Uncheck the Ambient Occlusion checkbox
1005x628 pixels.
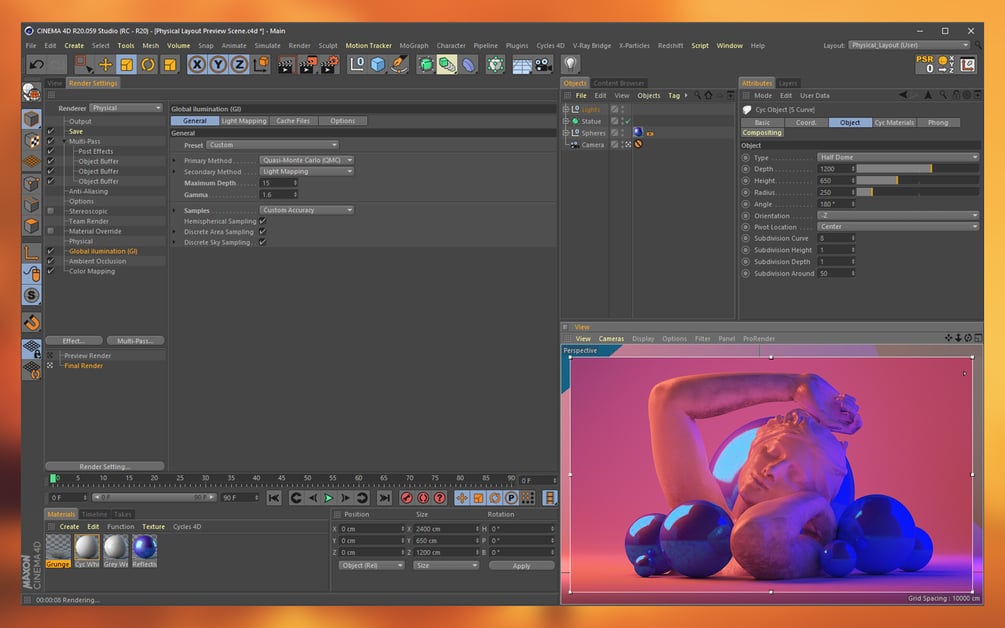click(x=51, y=261)
